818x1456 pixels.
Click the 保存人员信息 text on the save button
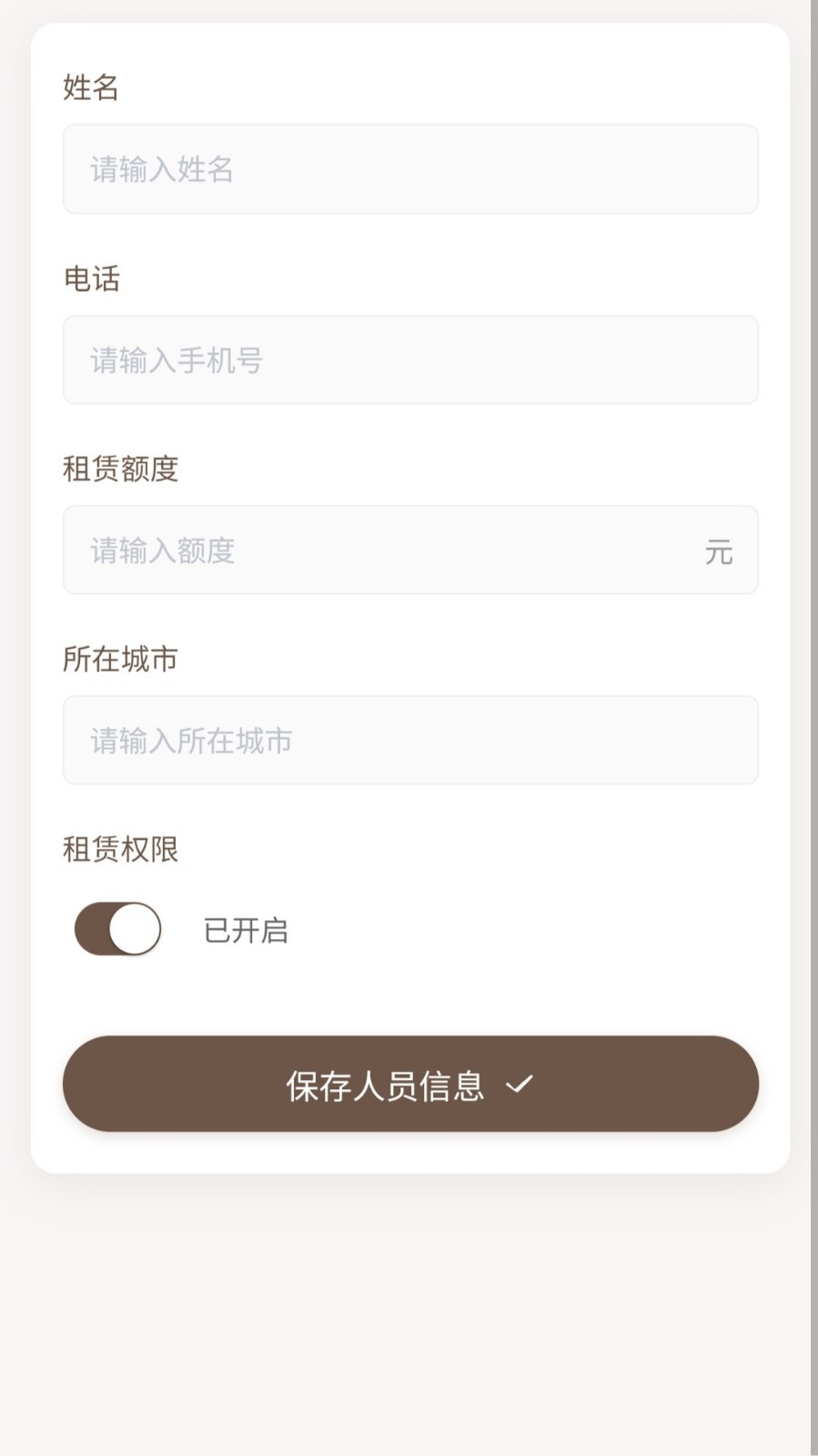point(385,1086)
